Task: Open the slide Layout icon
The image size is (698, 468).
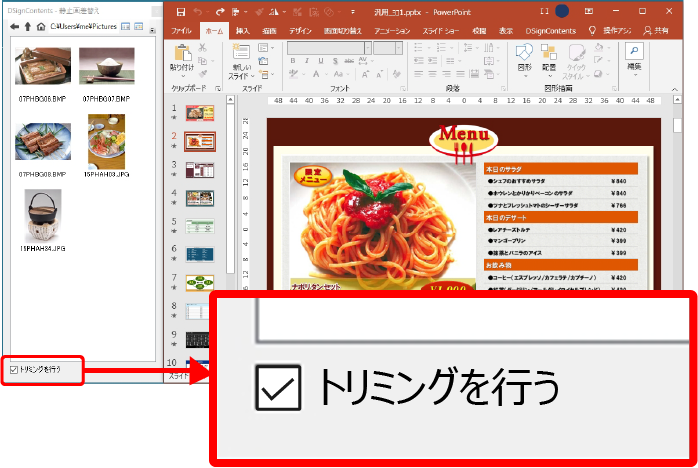Action: 263,48
